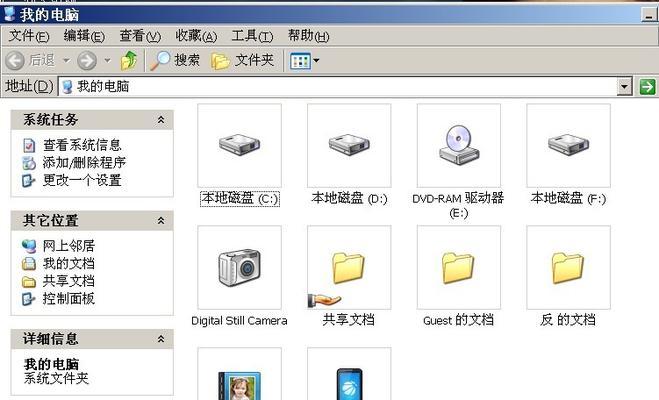The height and width of the screenshot is (400, 659).
Task: Click 添加/删除程序 link
Action: click(84, 163)
